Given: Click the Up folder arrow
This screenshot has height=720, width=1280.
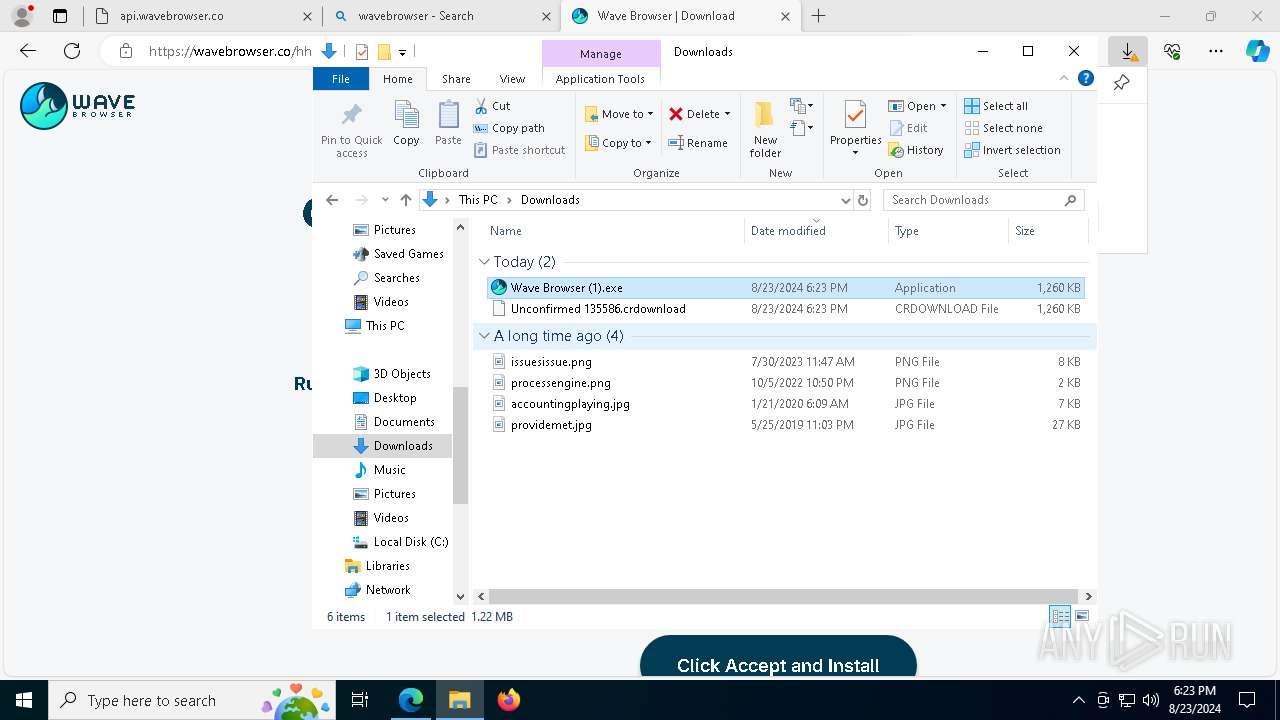Looking at the screenshot, I should click(405, 200).
